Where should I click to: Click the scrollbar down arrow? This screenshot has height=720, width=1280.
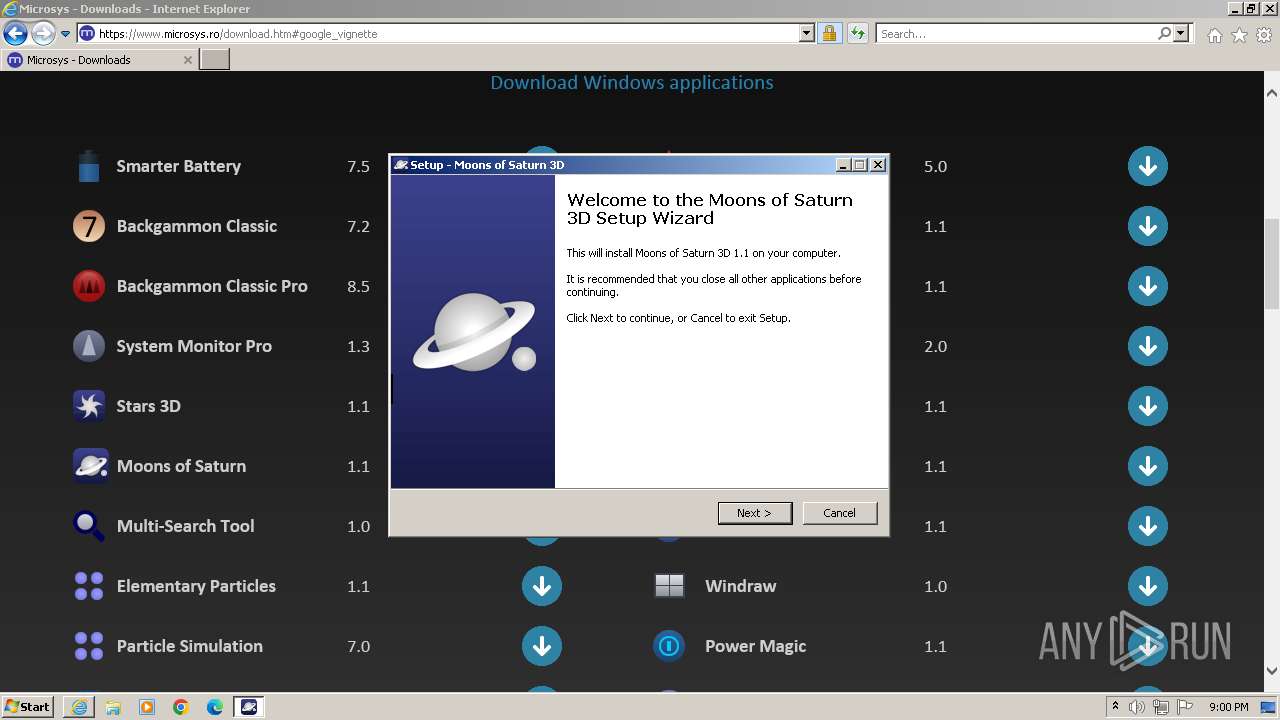pos(1272,672)
